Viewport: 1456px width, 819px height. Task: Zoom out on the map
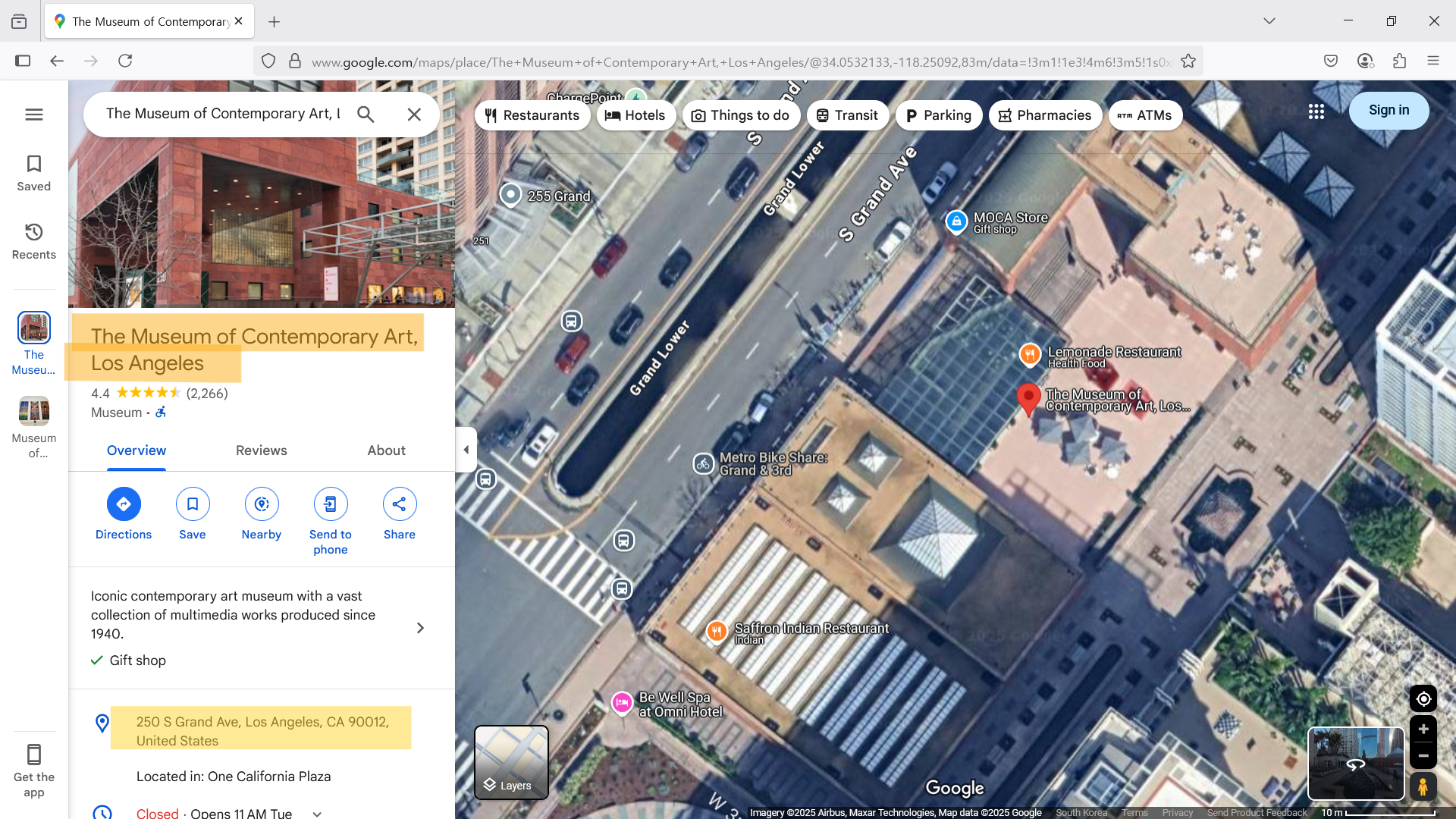click(1423, 755)
